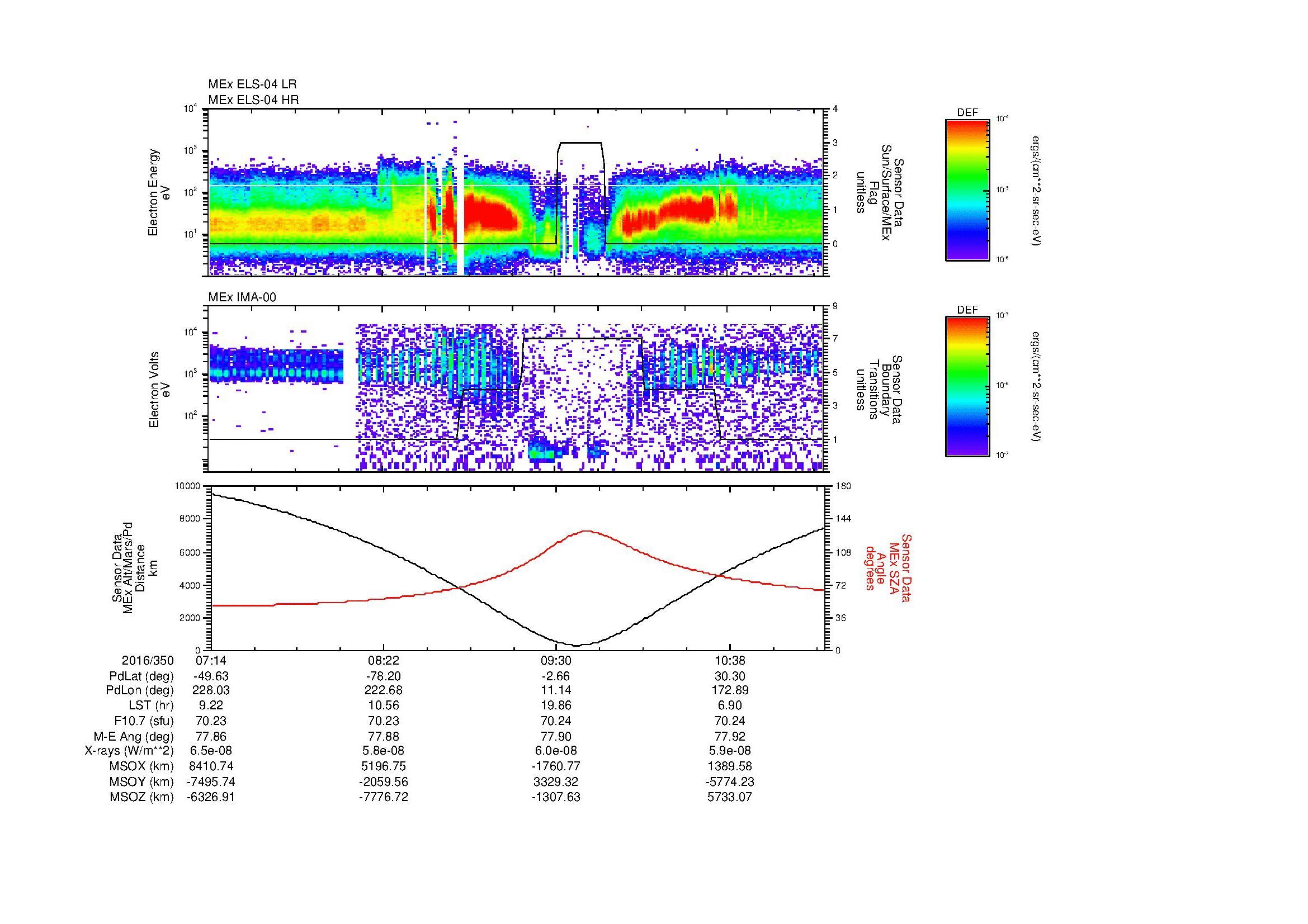Click the LST value 19.86

(x=556, y=706)
